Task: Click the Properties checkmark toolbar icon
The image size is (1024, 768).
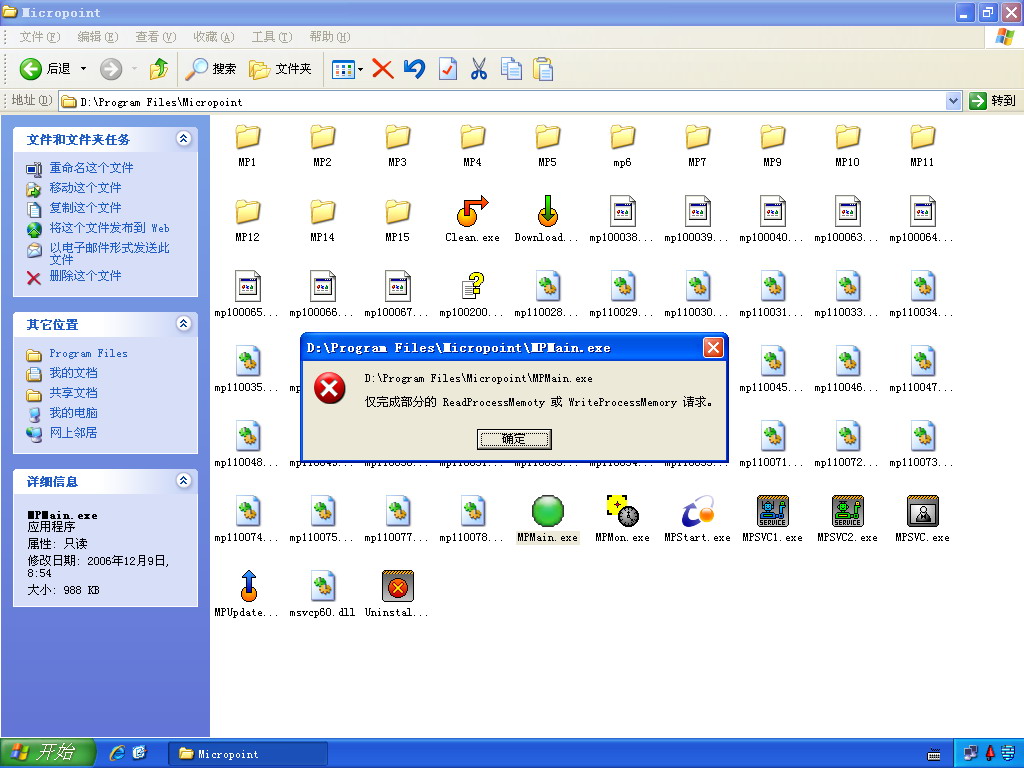Action: [x=447, y=69]
